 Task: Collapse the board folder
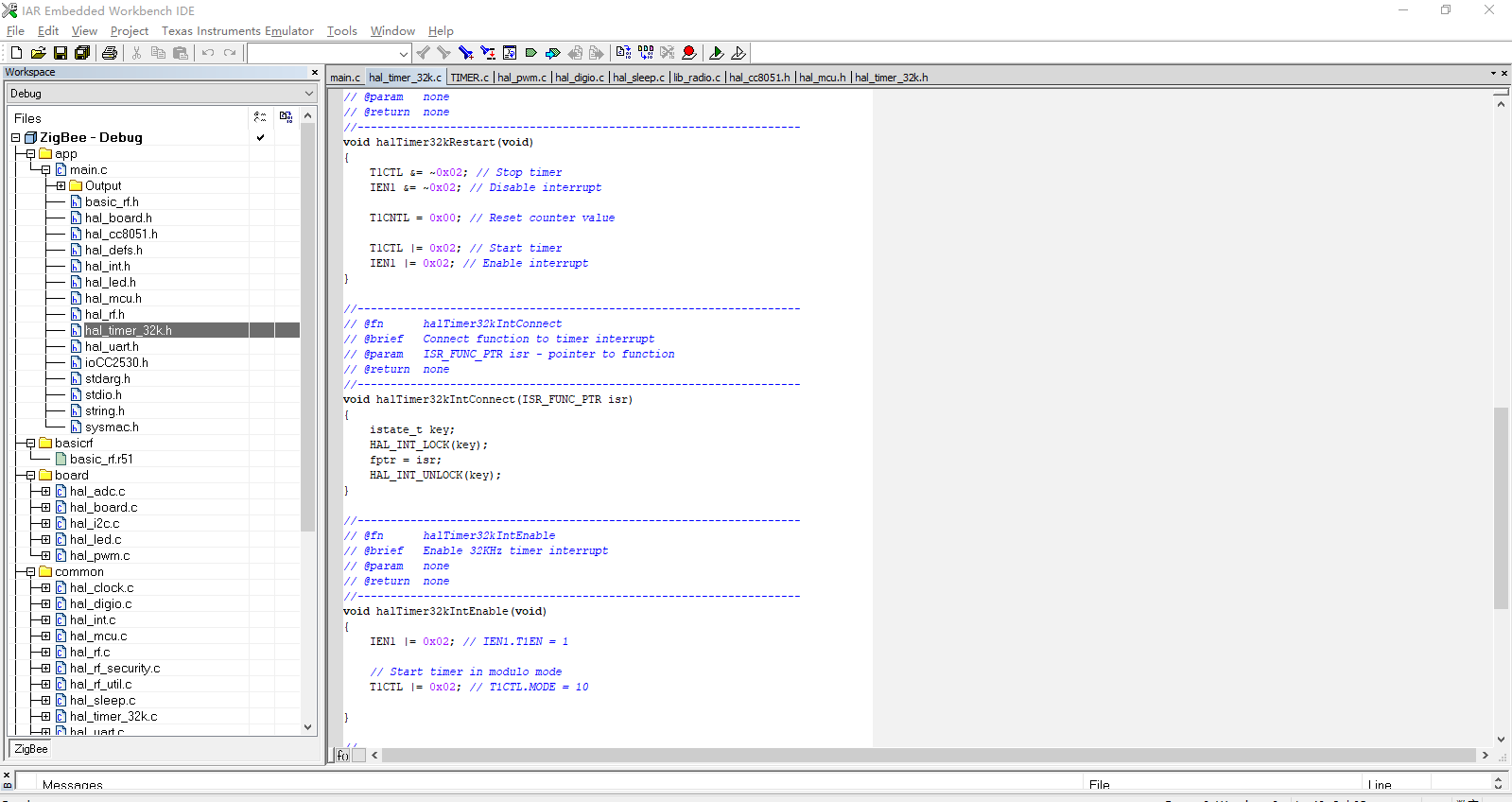[30, 476]
